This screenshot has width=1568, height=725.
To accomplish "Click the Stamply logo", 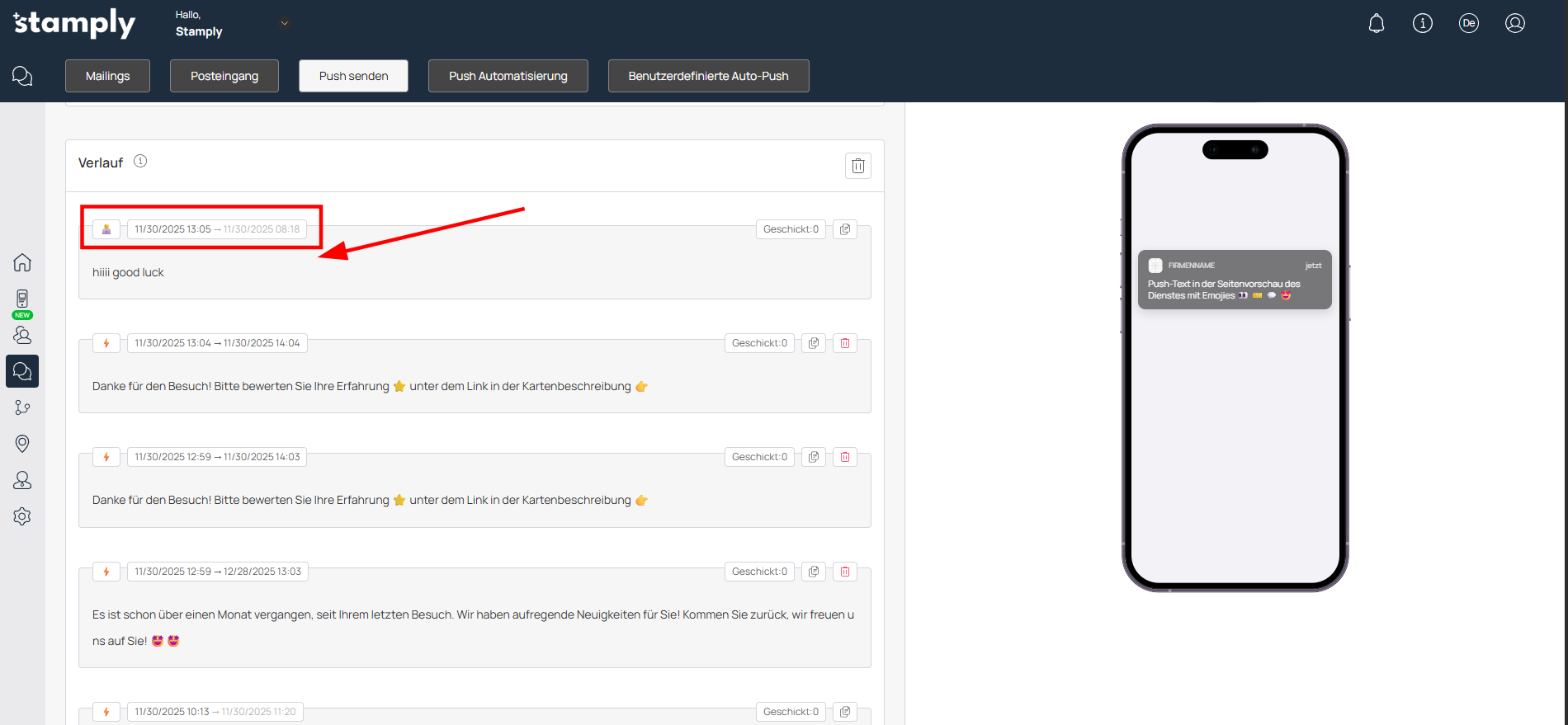I will pyautogui.click(x=74, y=23).
